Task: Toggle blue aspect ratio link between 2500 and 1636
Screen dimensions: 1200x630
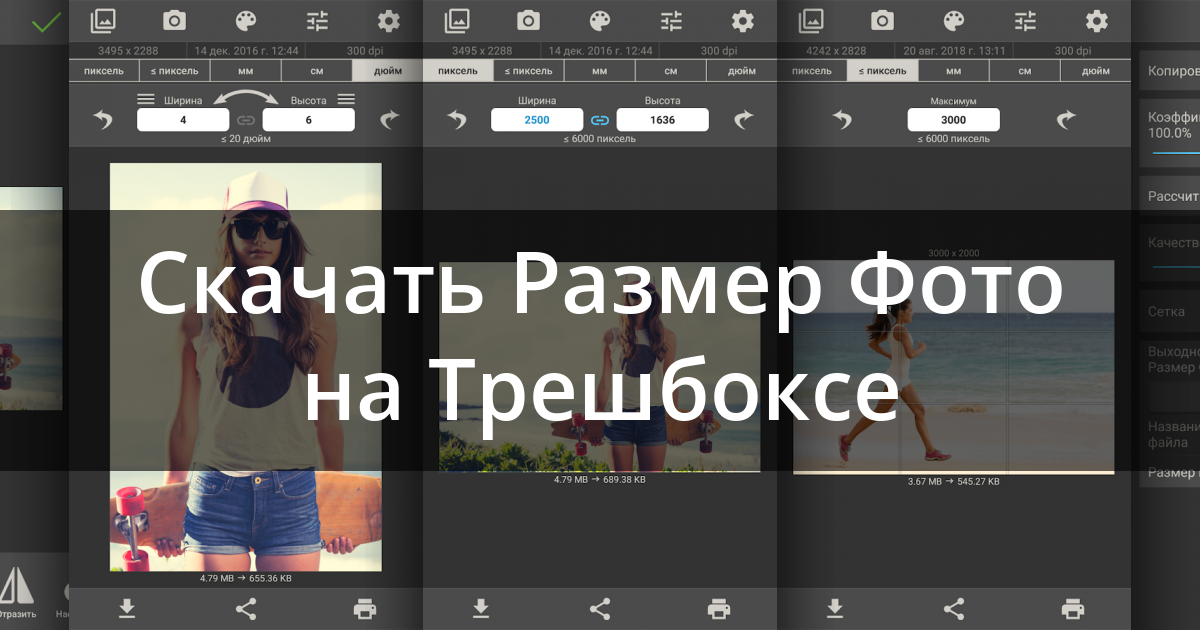Action: pos(600,120)
